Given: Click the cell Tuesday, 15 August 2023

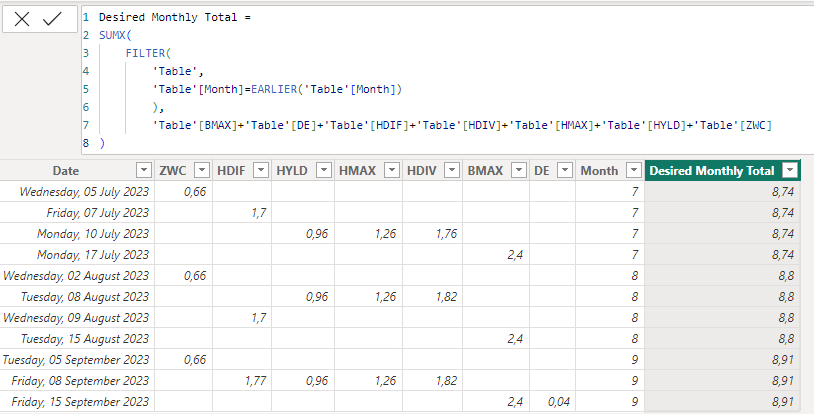Looking at the screenshot, I should point(77,339).
